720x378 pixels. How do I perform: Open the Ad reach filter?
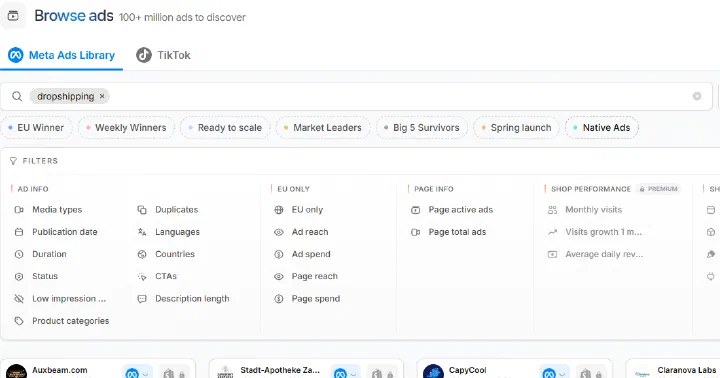[301, 232]
